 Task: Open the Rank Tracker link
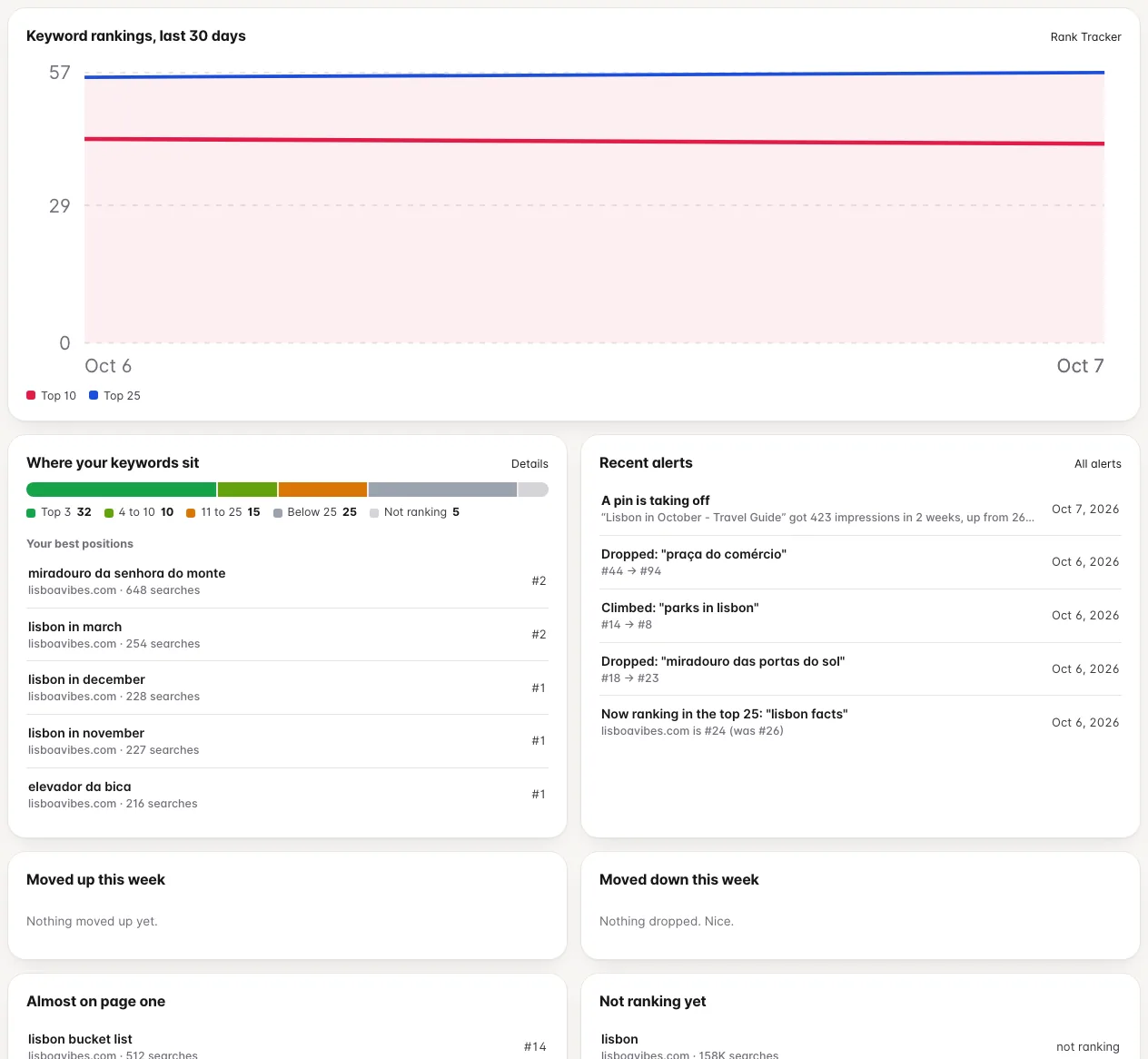(x=1085, y=37)
